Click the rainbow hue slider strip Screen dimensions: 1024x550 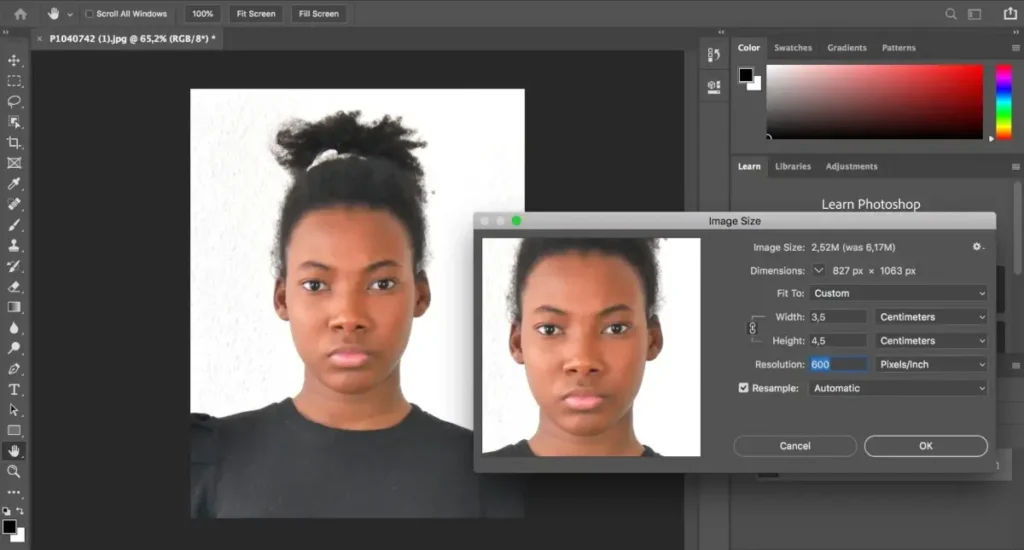coord(1003,102)
